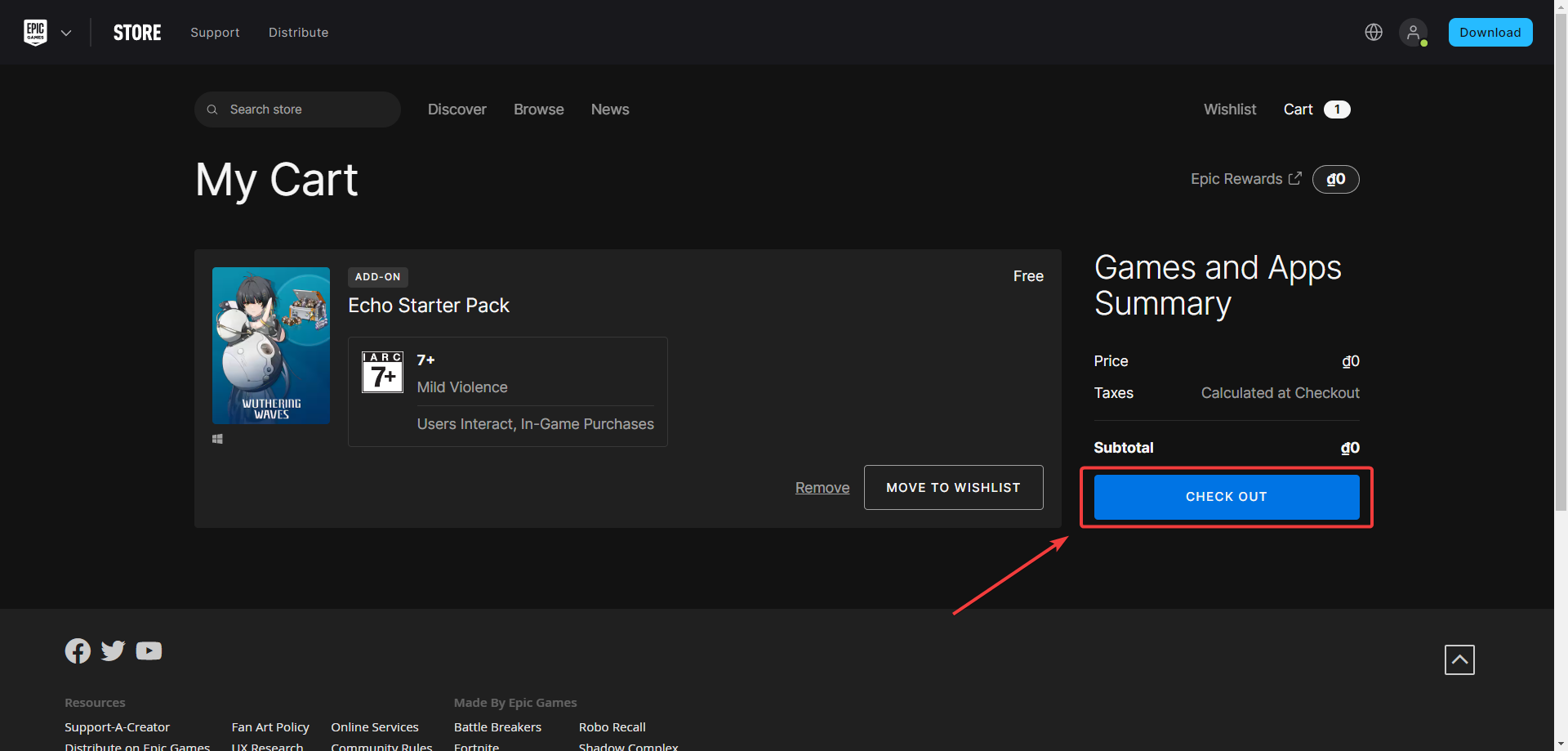Click the Download button

(x=1490, y=33)
